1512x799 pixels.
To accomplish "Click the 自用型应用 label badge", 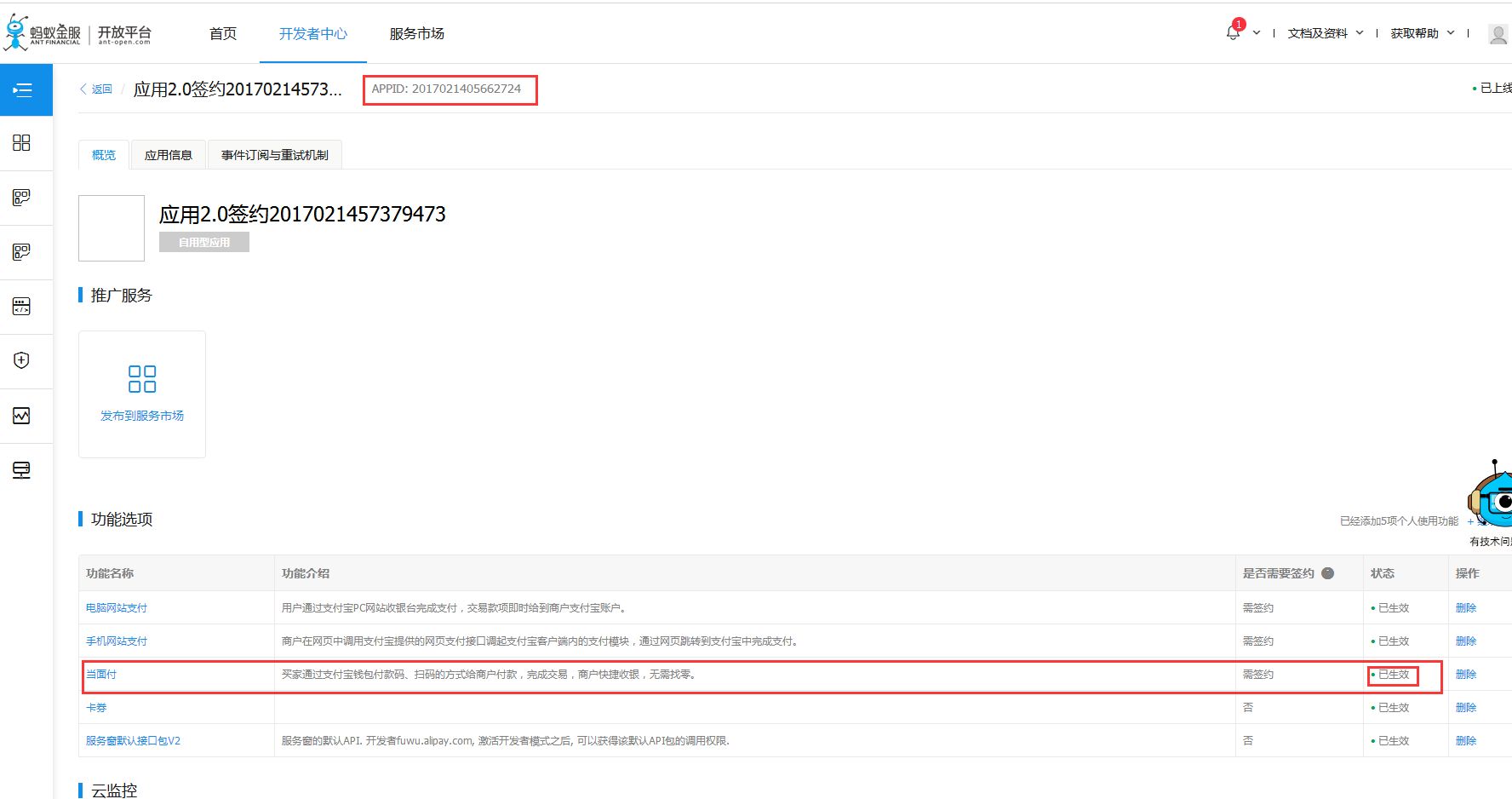I will (204, 242).
